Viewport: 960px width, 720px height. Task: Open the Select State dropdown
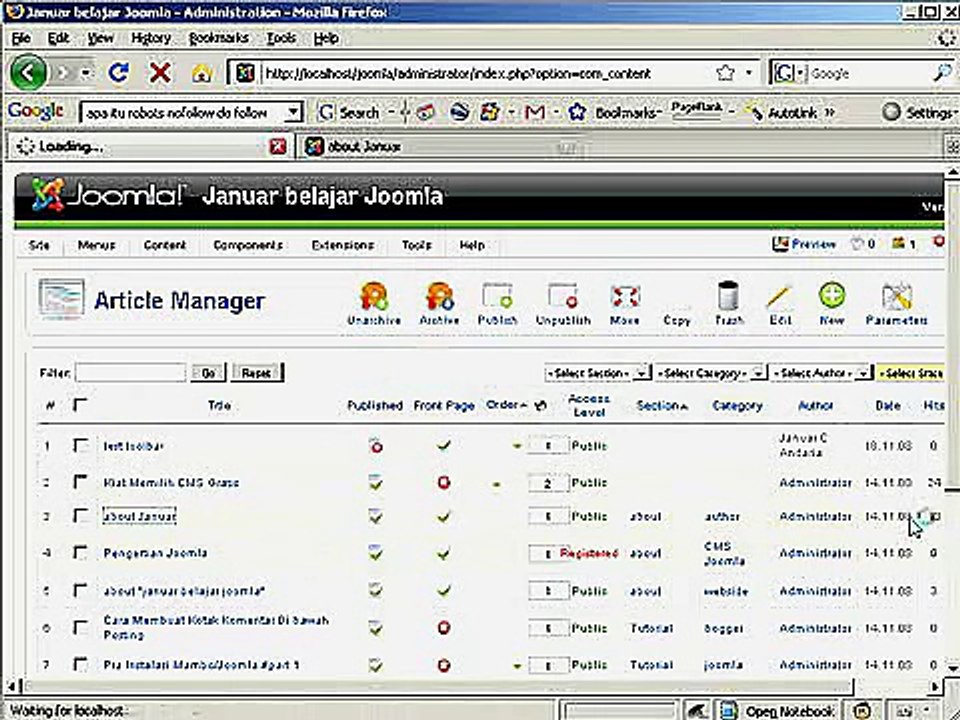[x=910, y=373]
